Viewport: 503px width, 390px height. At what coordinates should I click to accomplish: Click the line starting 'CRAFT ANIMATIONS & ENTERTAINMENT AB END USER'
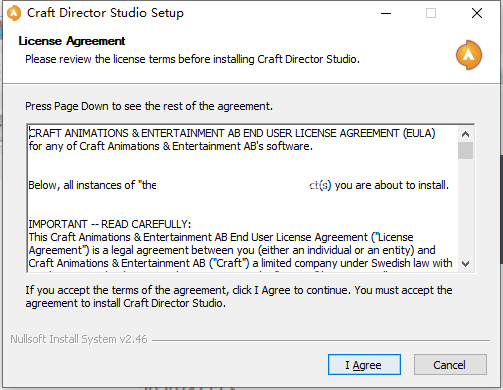pos(232,133)
